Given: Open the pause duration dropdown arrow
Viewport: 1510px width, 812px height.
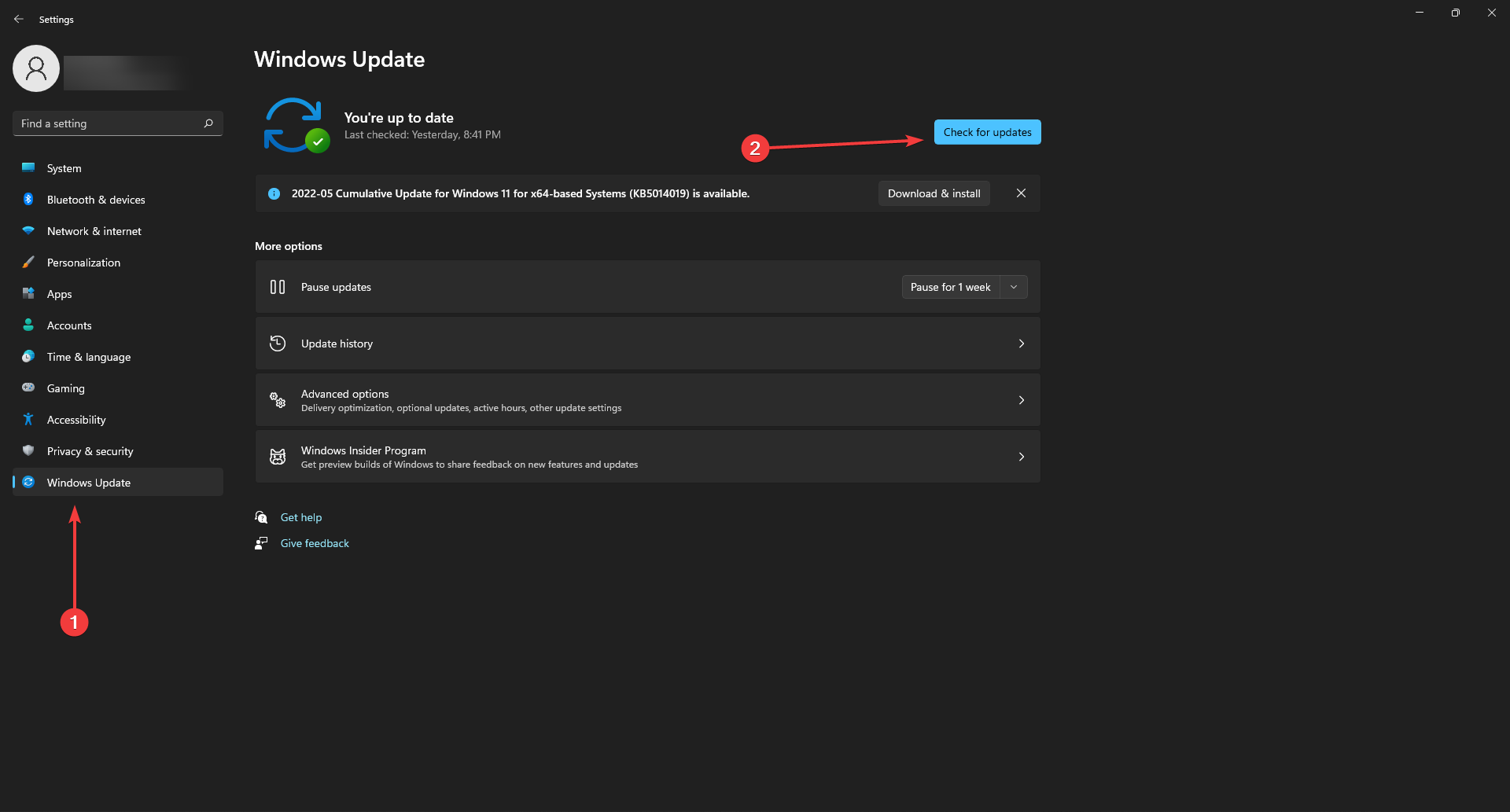Looking at the screenshot, I should coord(1014,287).
